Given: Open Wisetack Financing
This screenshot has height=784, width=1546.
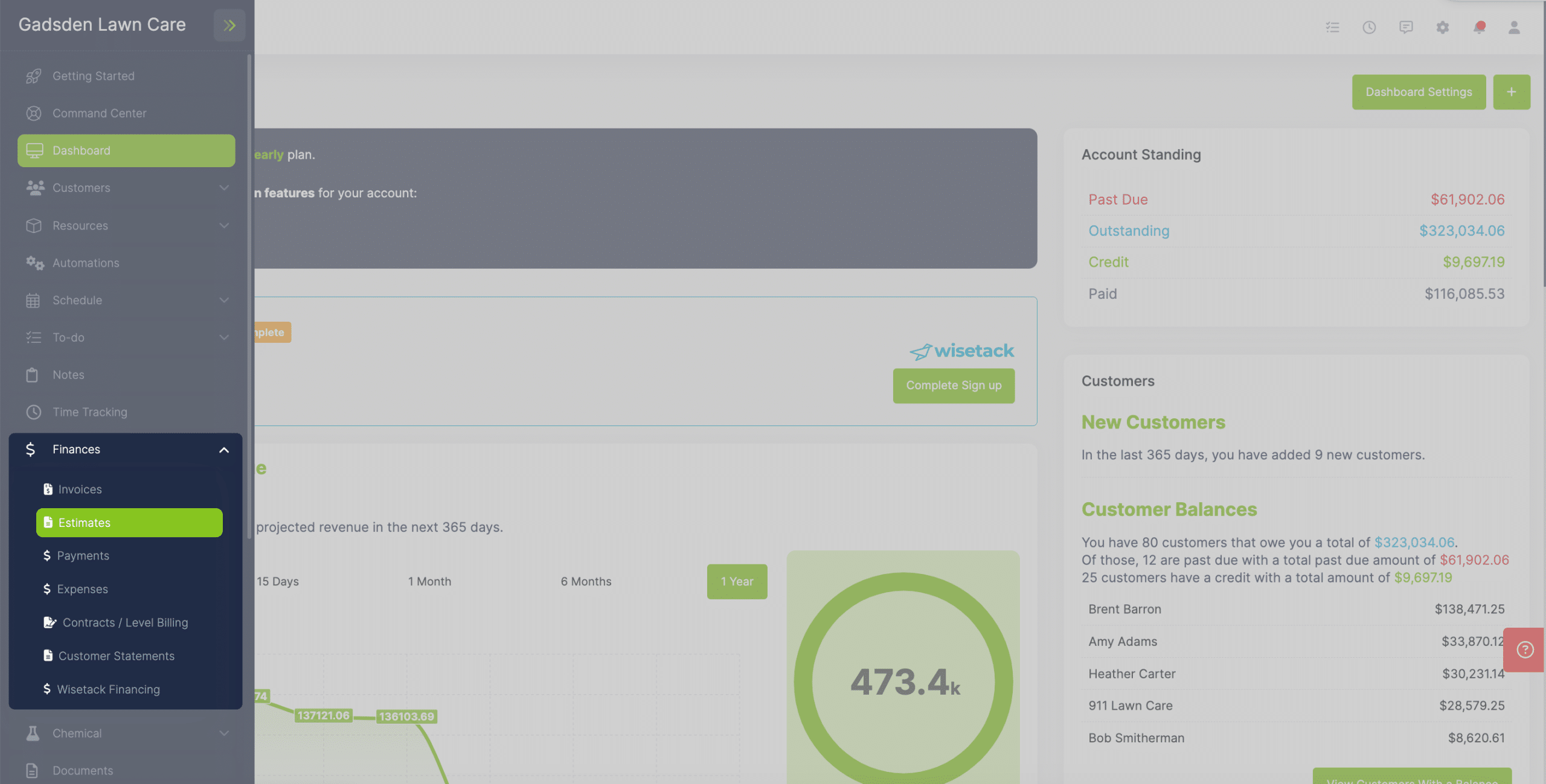Looking at the screenshot, I should tap(129, 689).
